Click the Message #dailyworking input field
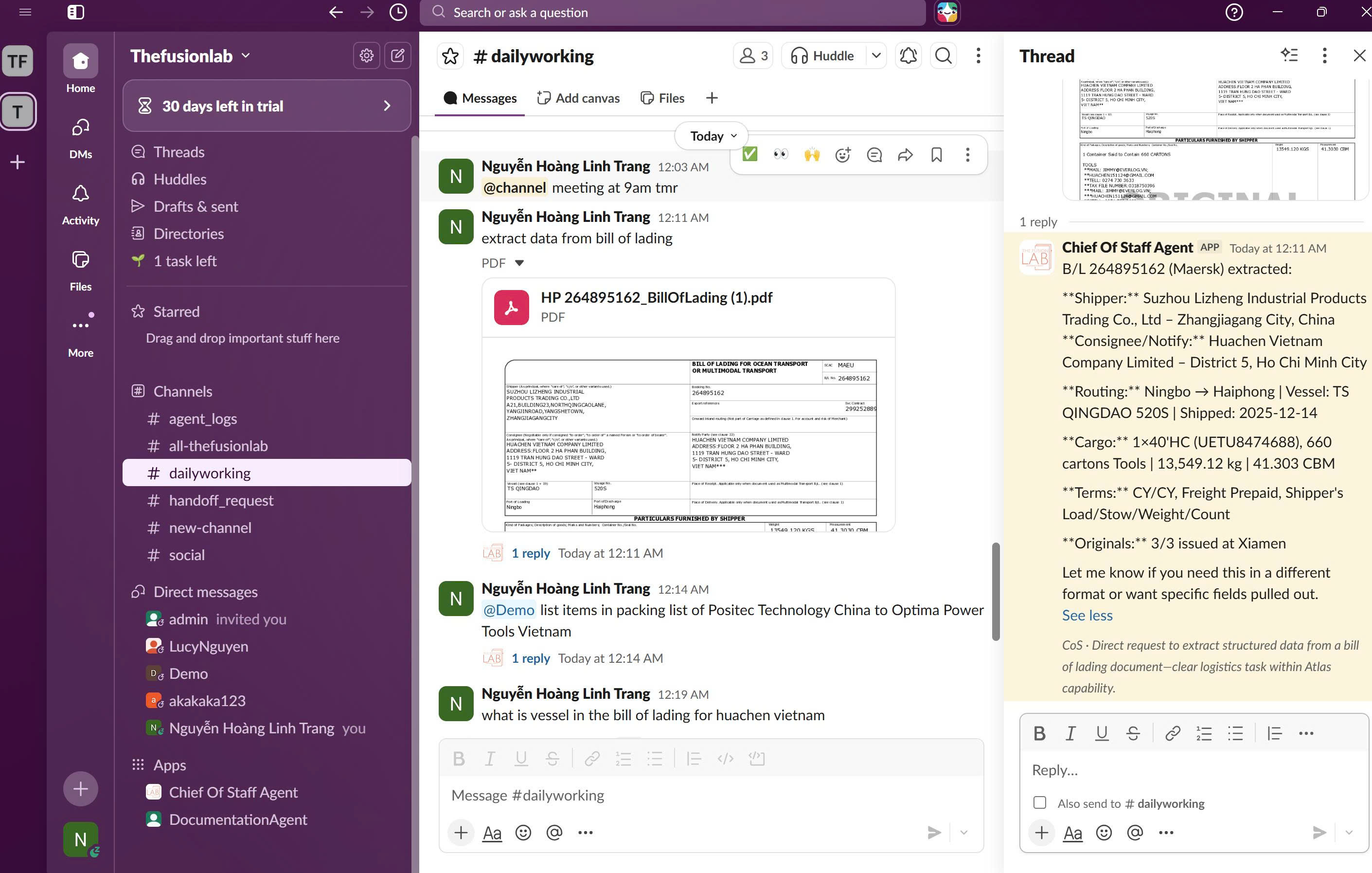This screenshot has width=1372, height=873. tap(711, 795)
